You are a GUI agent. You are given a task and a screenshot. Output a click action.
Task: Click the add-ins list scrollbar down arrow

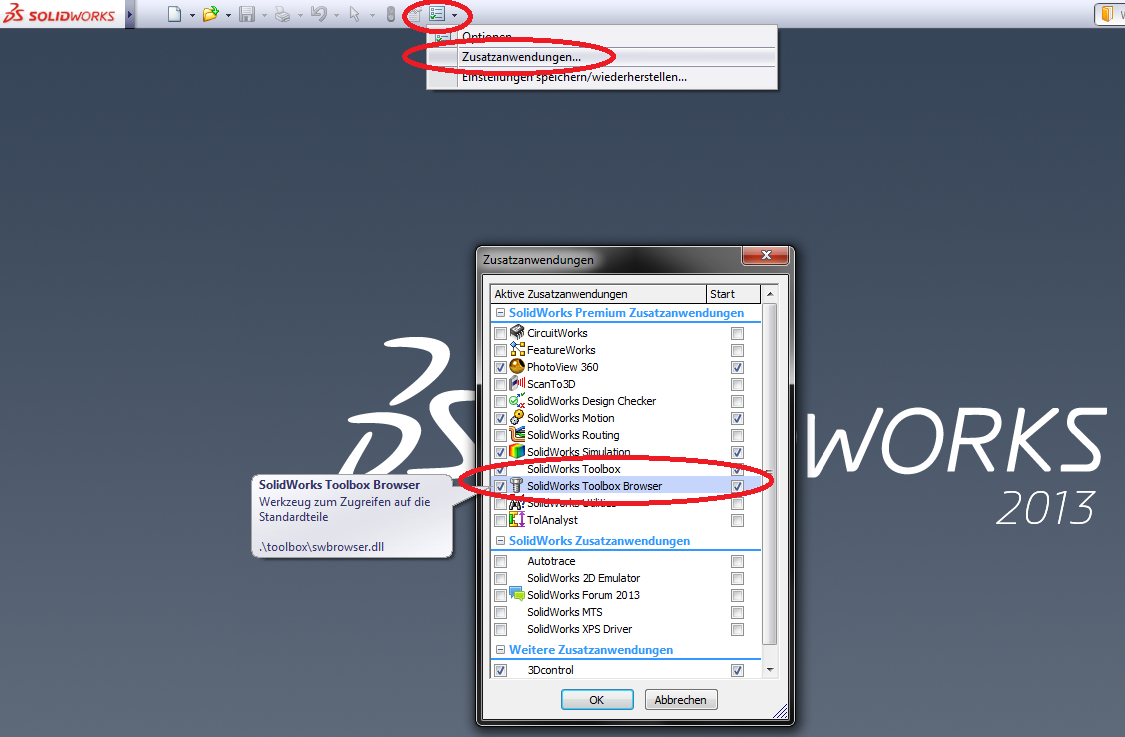click(x=770, y=670)
